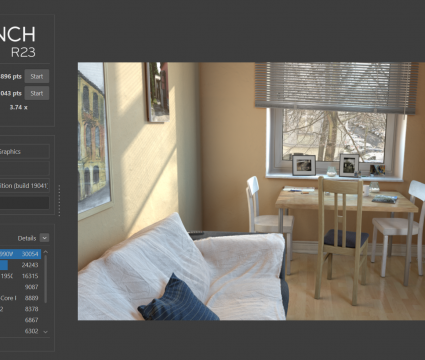Select the ranking row scoring 8889
425x360 pixels.
click(20, 298)
